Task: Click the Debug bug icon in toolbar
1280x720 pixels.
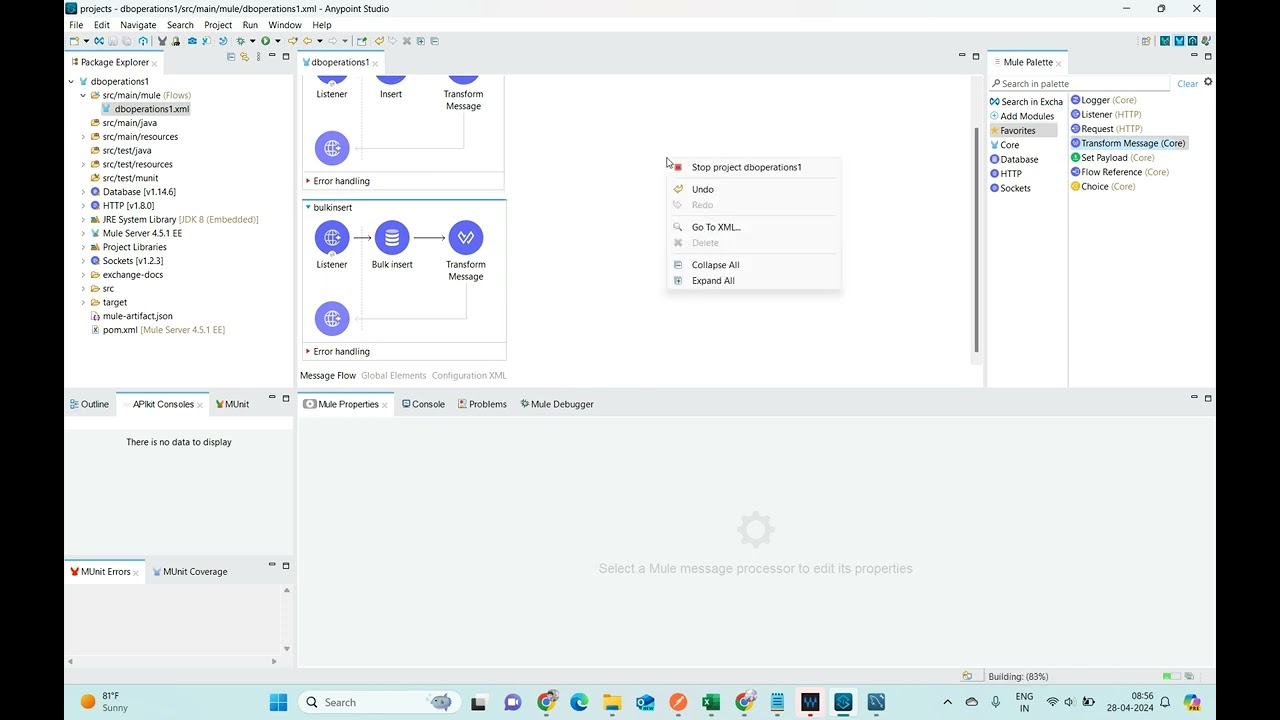Action: (x=241, y=41)
